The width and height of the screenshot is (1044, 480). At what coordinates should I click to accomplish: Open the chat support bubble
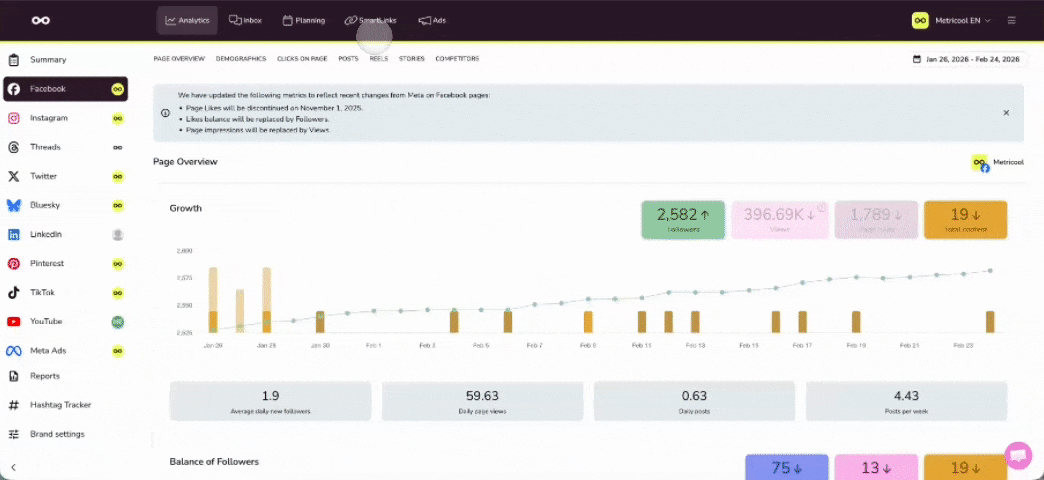(1017, 455)
